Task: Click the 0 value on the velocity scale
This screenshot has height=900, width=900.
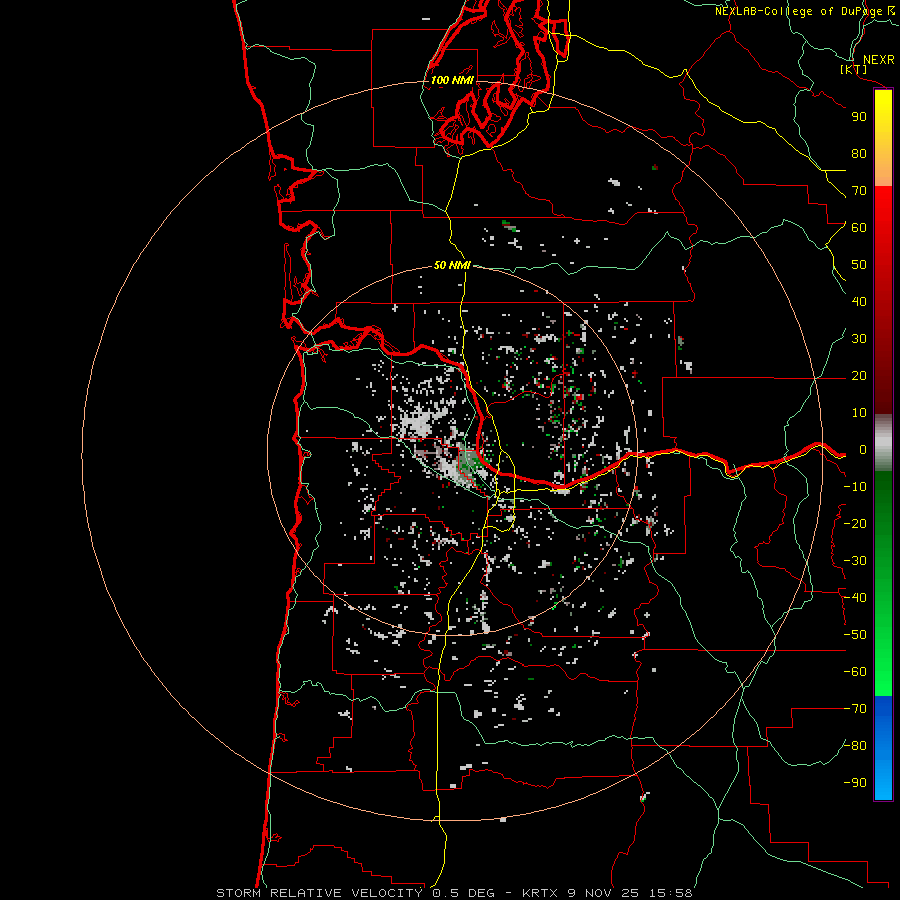Action: coord(863,450)
